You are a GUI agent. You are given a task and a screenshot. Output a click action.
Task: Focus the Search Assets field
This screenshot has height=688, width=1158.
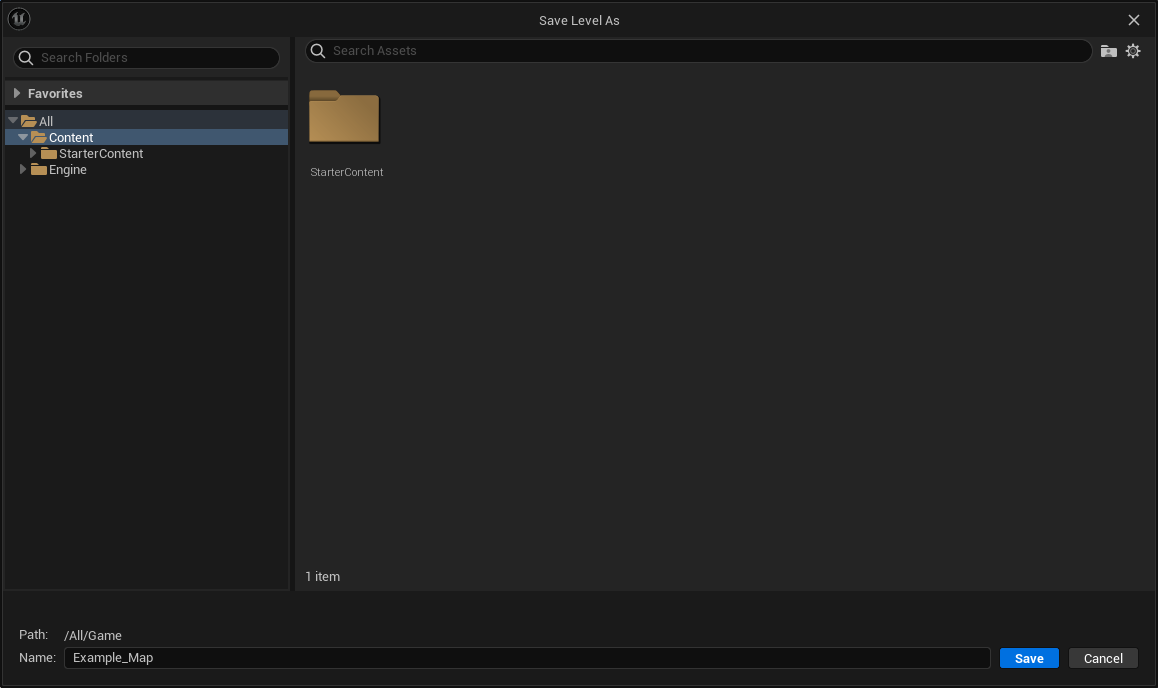tap(700, 51)
